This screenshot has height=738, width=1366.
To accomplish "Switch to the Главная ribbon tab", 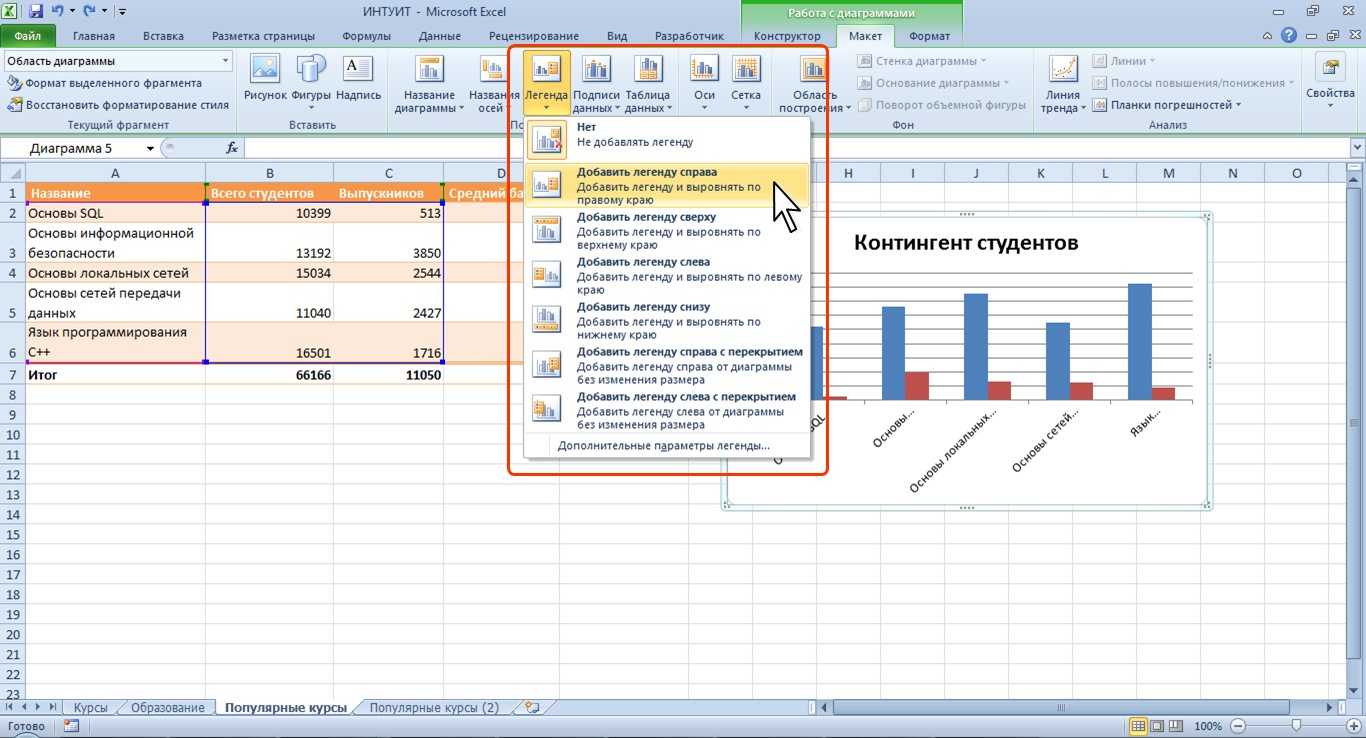I will tap(93, 36).
